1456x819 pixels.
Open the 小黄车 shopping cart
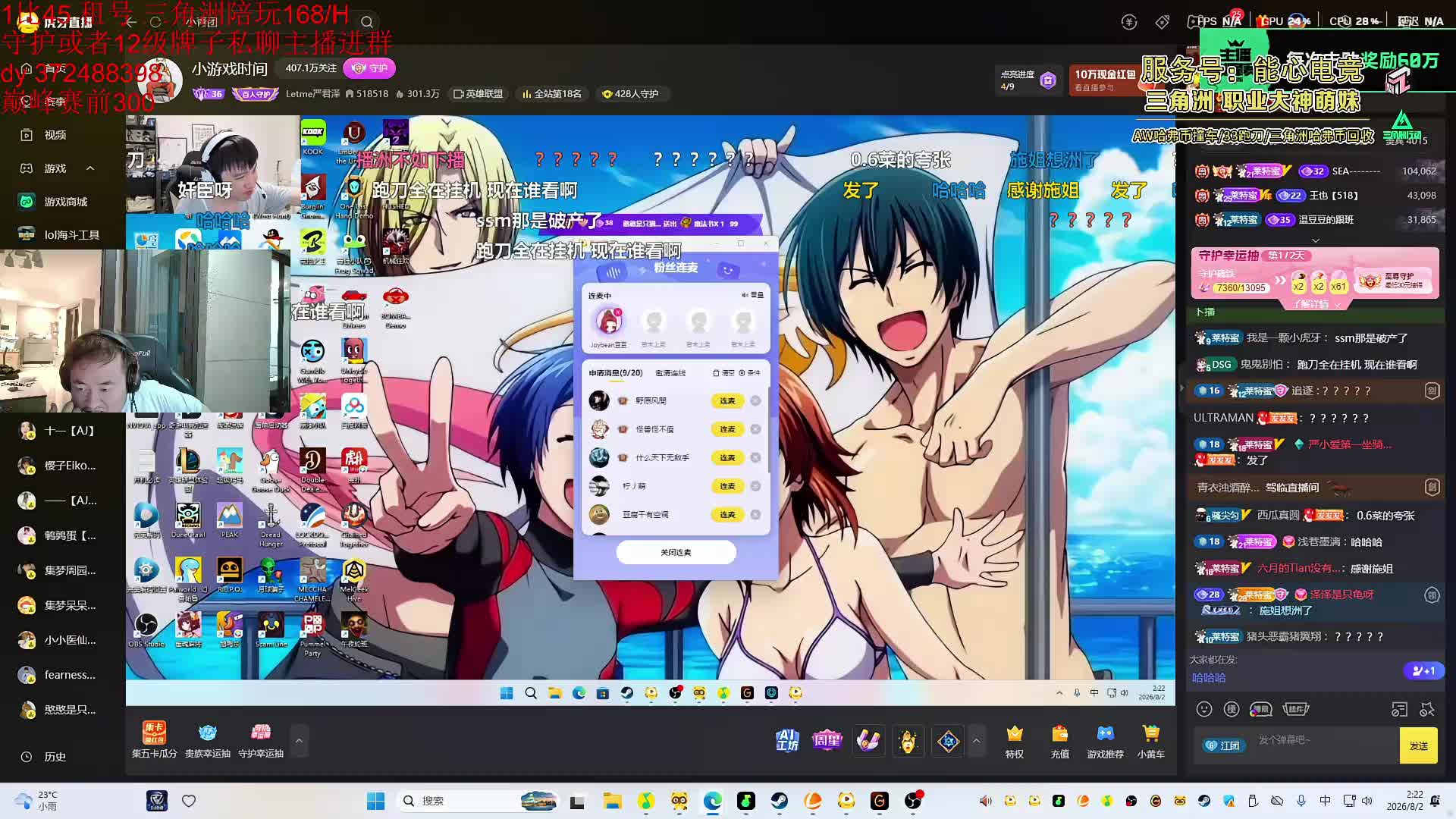click(x=1150, y=741)
